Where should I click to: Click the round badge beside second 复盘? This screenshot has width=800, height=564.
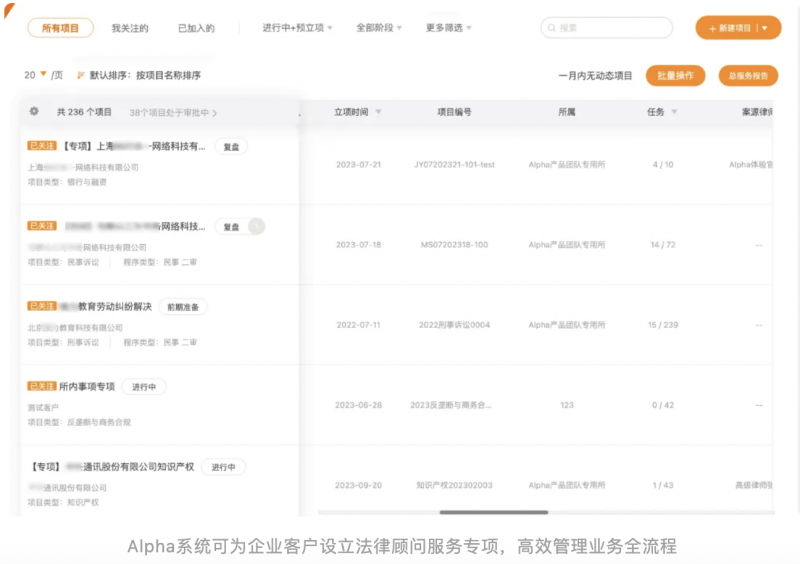(x=256, y=227)
